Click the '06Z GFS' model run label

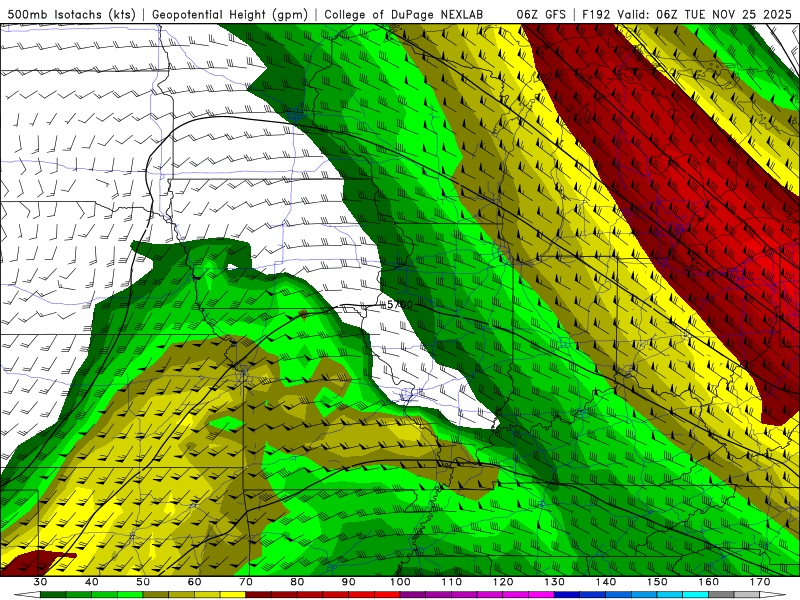541,14
